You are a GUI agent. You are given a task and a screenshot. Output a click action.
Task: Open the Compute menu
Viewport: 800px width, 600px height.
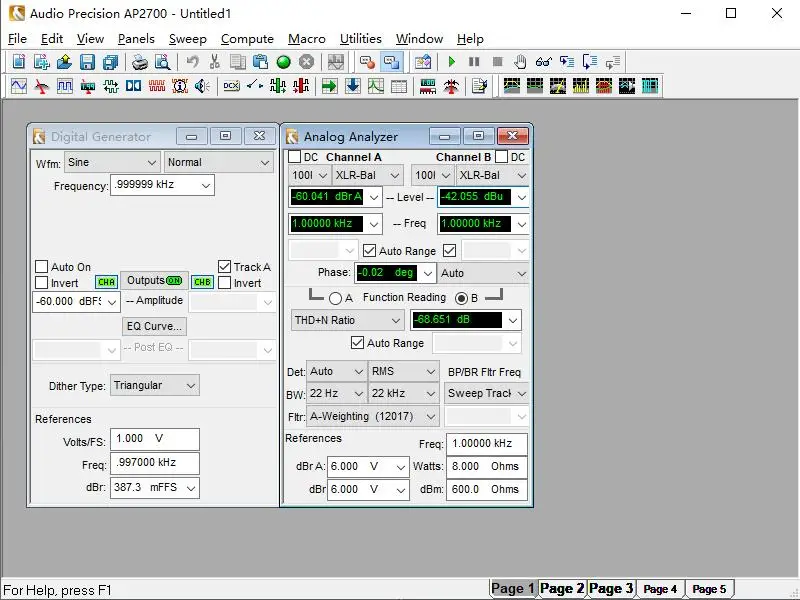click(x=247, y=39)
